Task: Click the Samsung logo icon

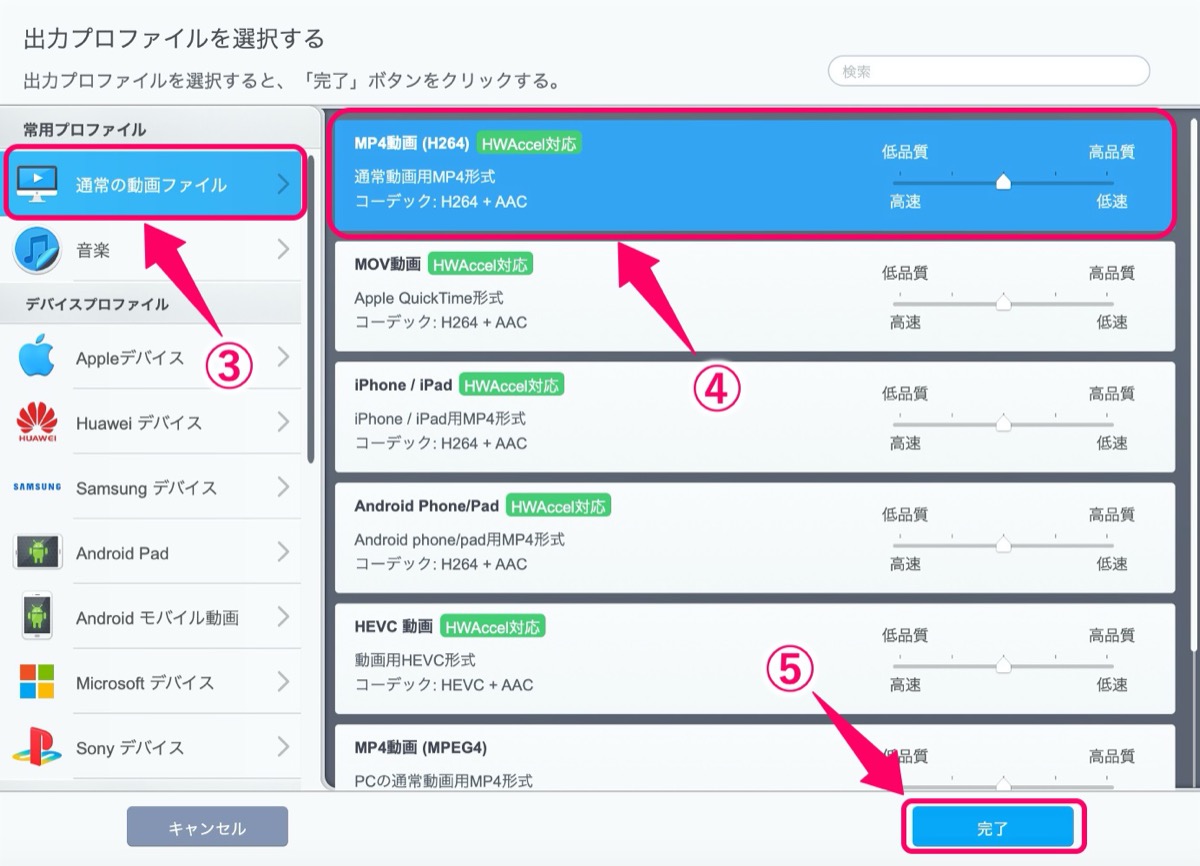Action: (x=37, y=487)
